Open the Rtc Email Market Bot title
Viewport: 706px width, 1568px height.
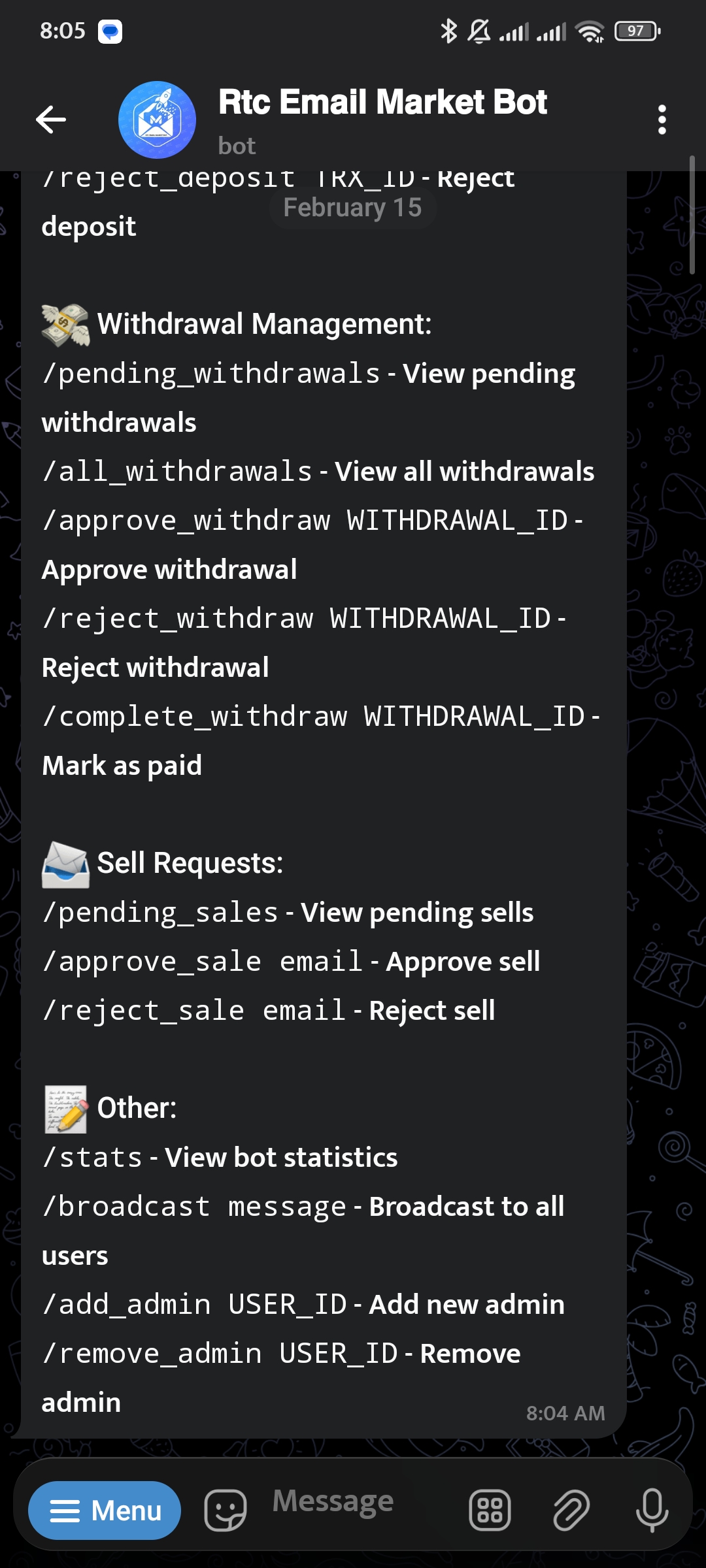(382, 102)
